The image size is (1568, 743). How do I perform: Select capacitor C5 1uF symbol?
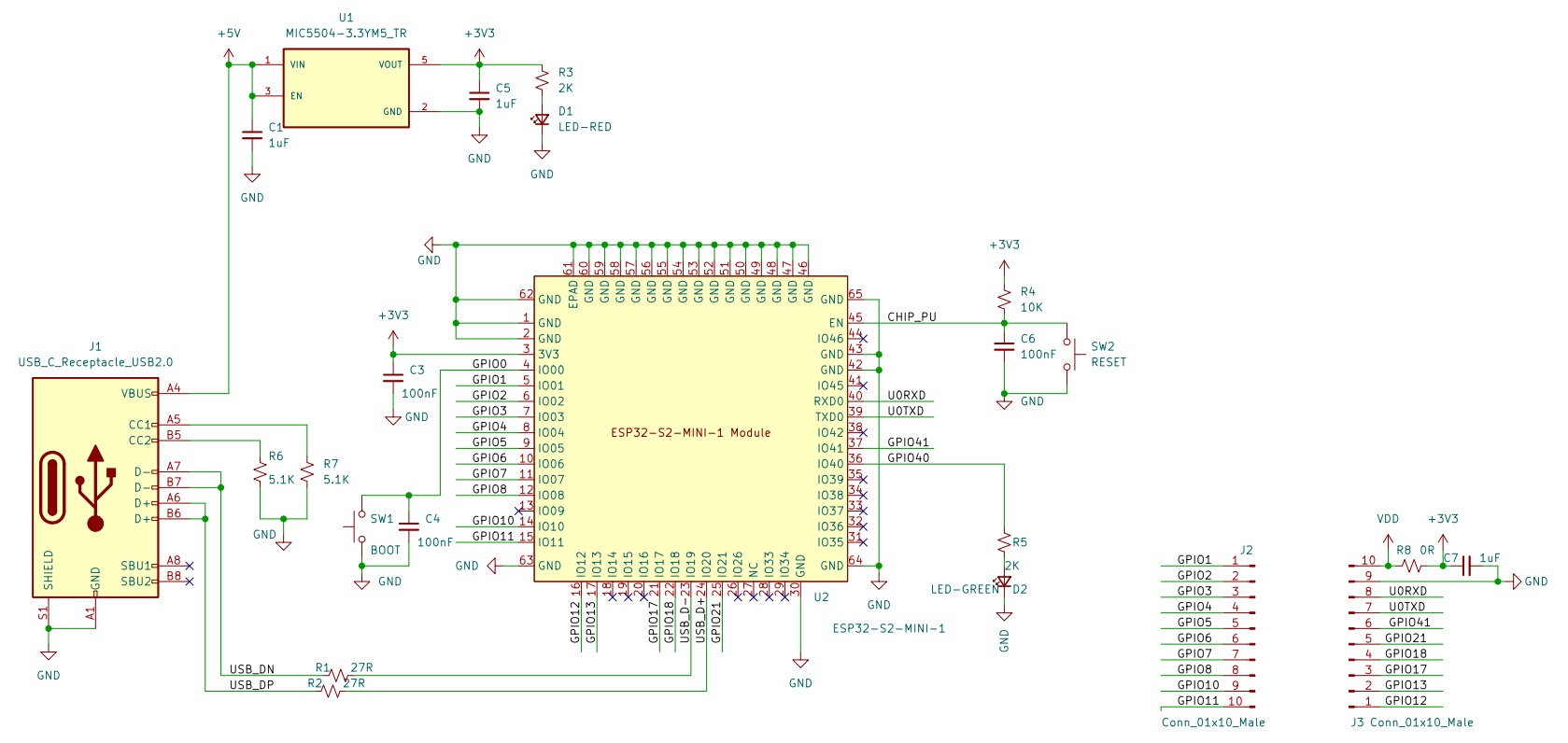click(x=479, y=96)
